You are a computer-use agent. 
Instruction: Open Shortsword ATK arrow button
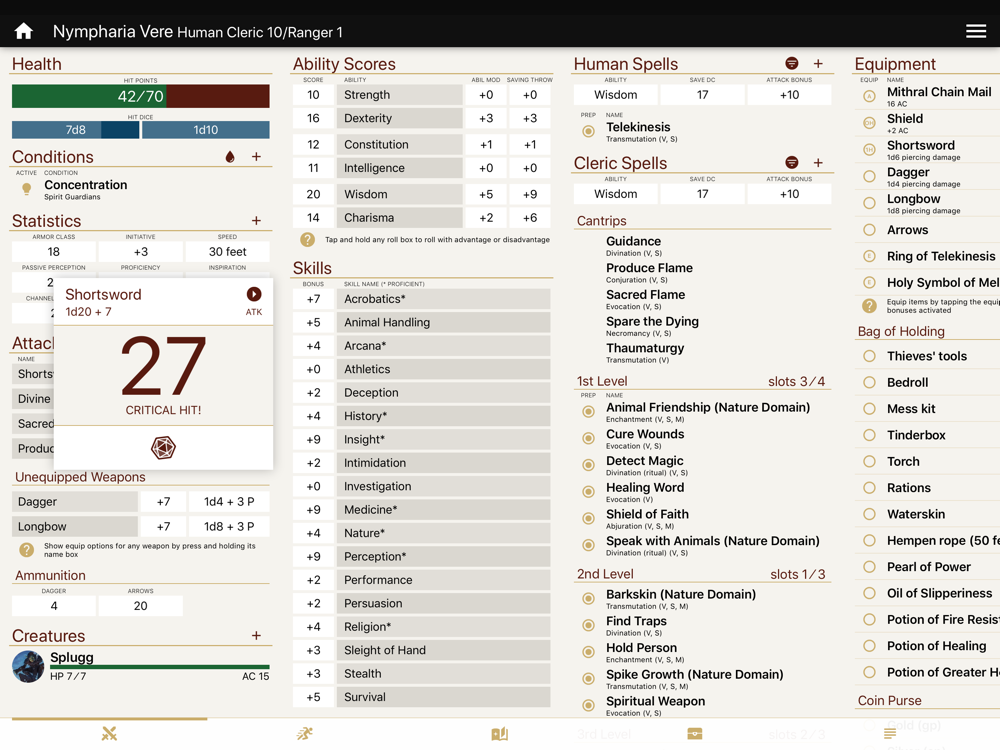pos(254,294)
